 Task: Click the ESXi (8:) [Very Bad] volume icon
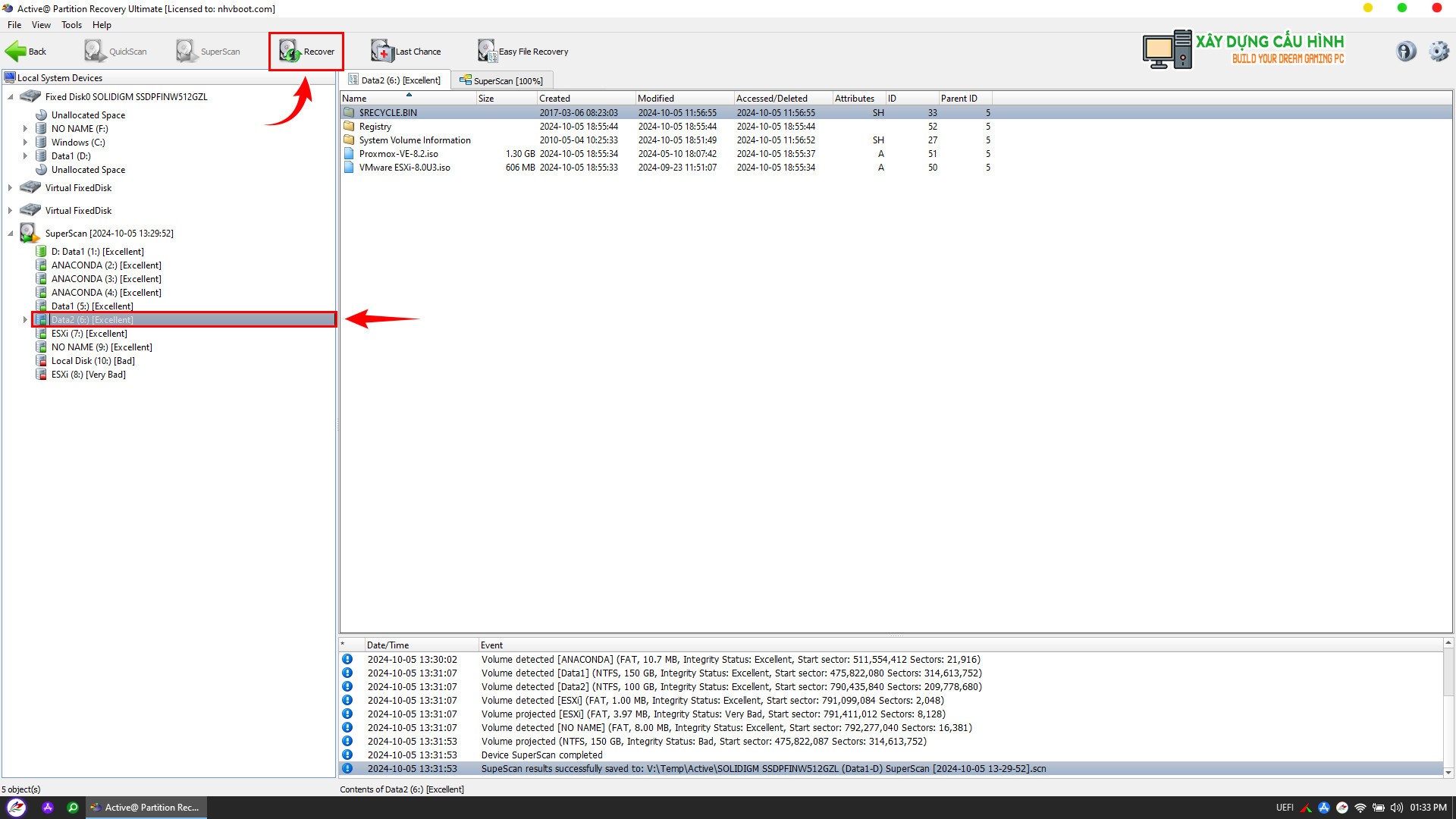click(x=42, y=375)
